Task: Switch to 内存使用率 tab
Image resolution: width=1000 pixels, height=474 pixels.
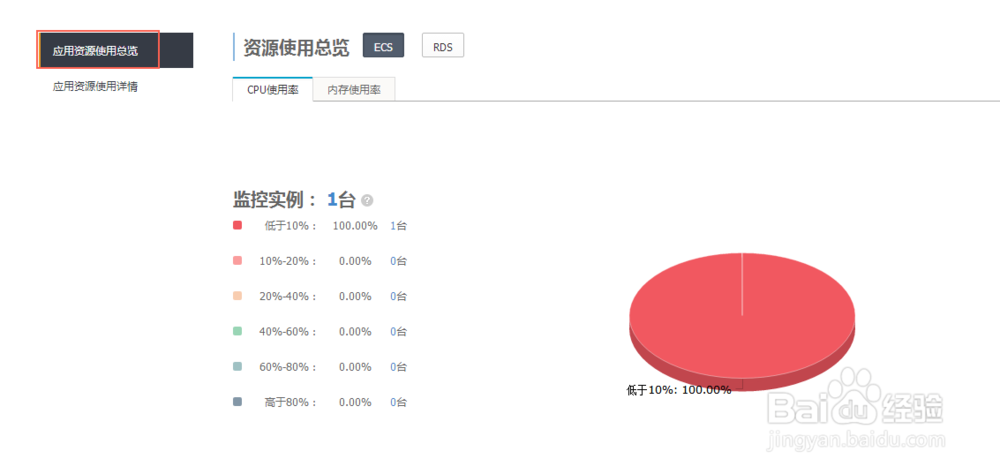Action: tap(354, 89)
